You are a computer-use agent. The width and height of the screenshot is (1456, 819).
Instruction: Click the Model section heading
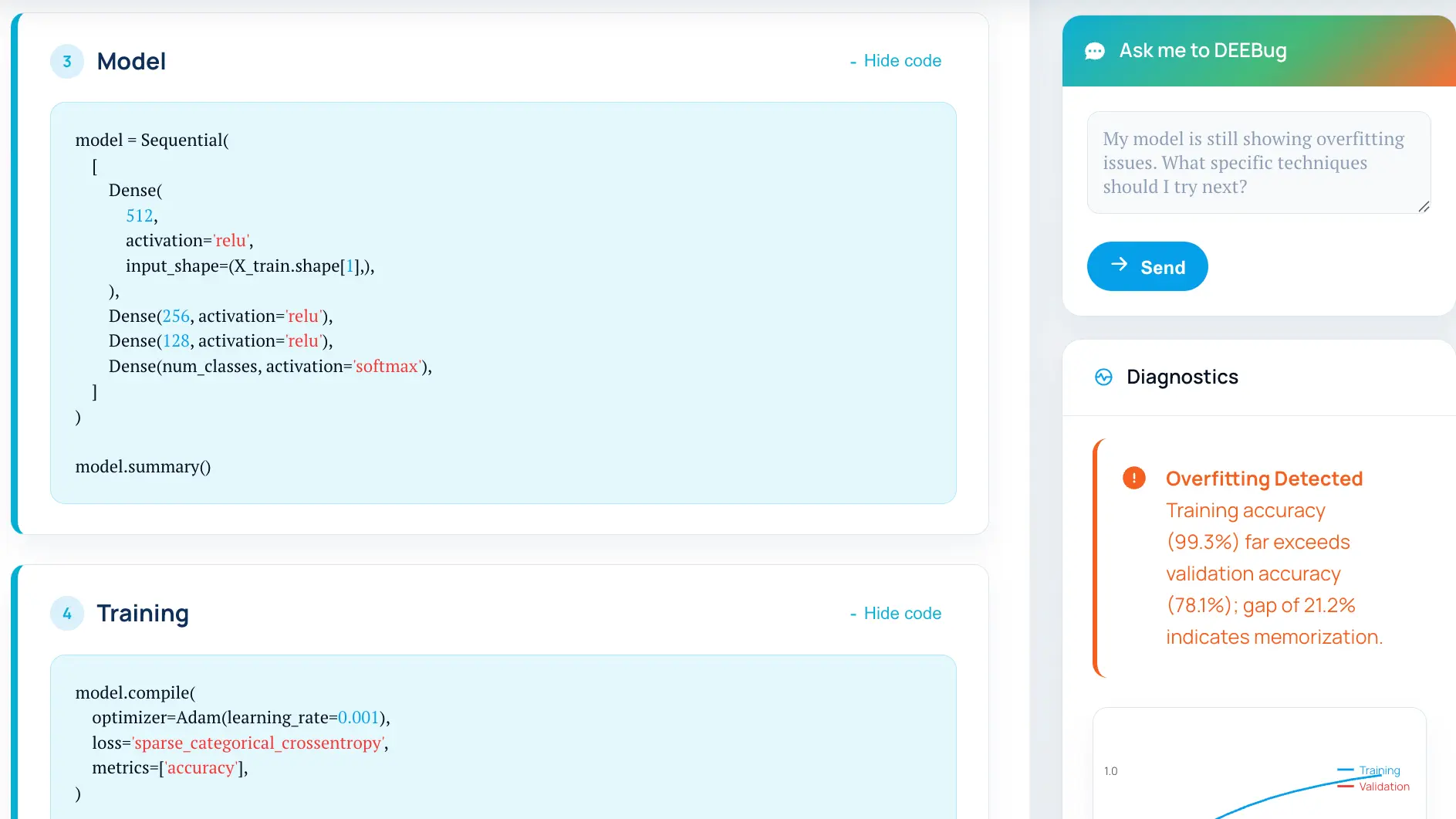131,62
